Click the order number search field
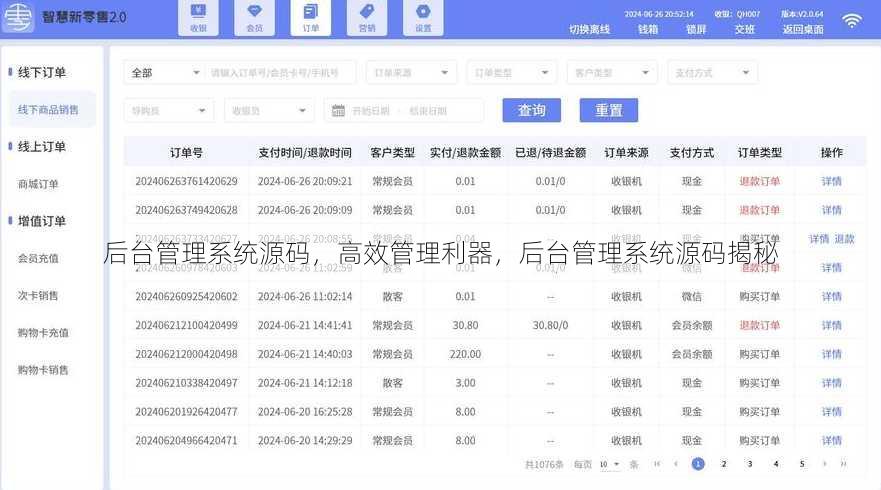The image size is (881, 490). point(280,72)
